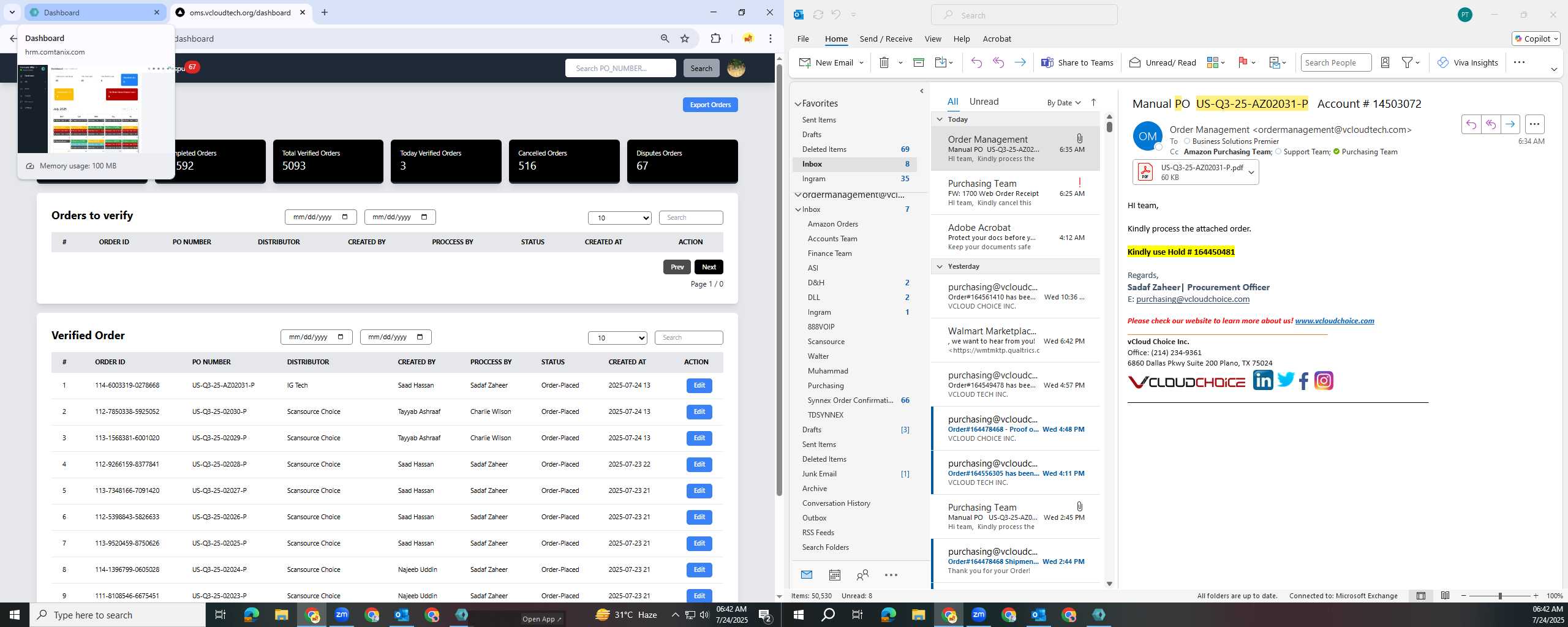Click LinkedIn icon in email signature
Viewport: 1568px width, 627px height.
pyautogui.click(x=1262, y=380)
